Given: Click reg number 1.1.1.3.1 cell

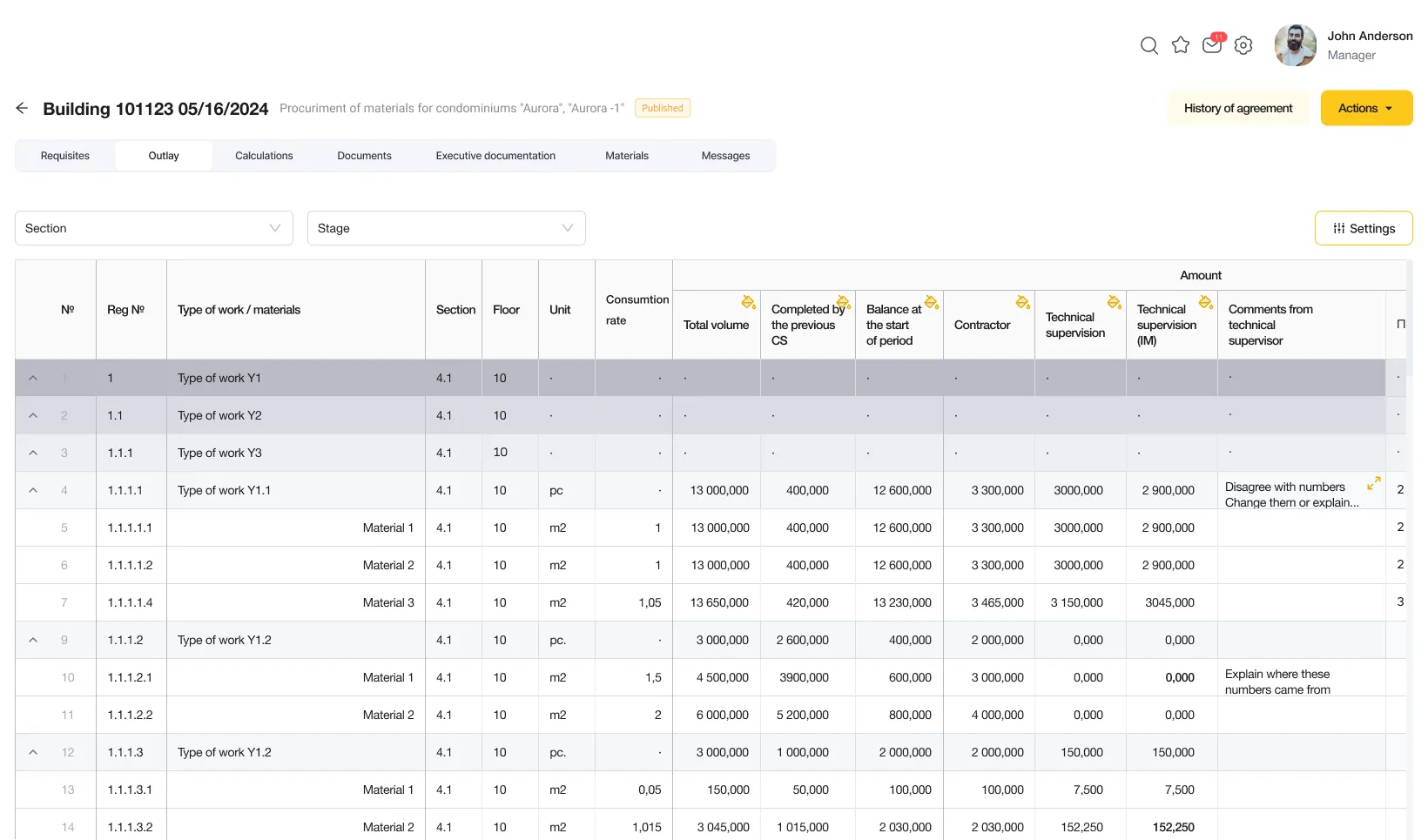Looking at the screenshot, I should pyautogui.click(x=130, y=790).
